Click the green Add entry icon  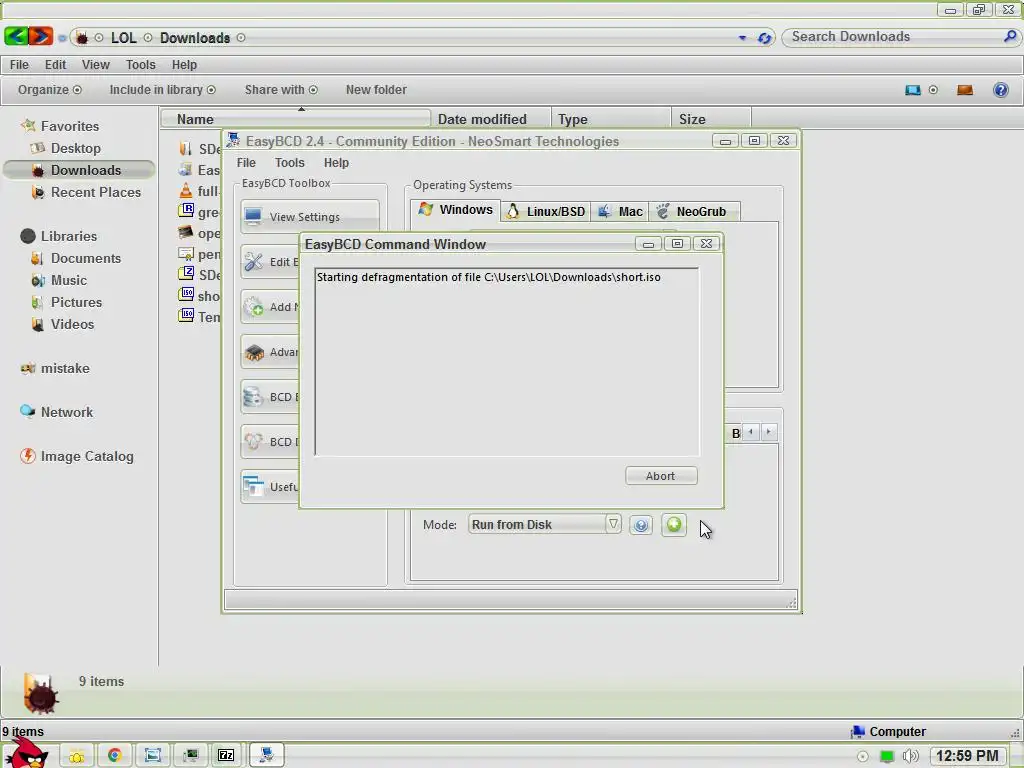pos(673,524)
